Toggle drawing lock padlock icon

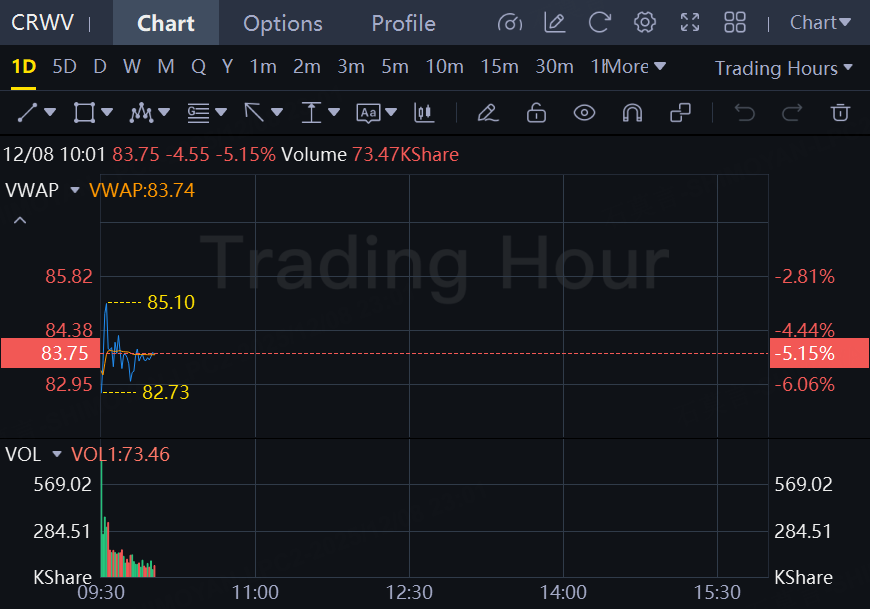[536, 113]
